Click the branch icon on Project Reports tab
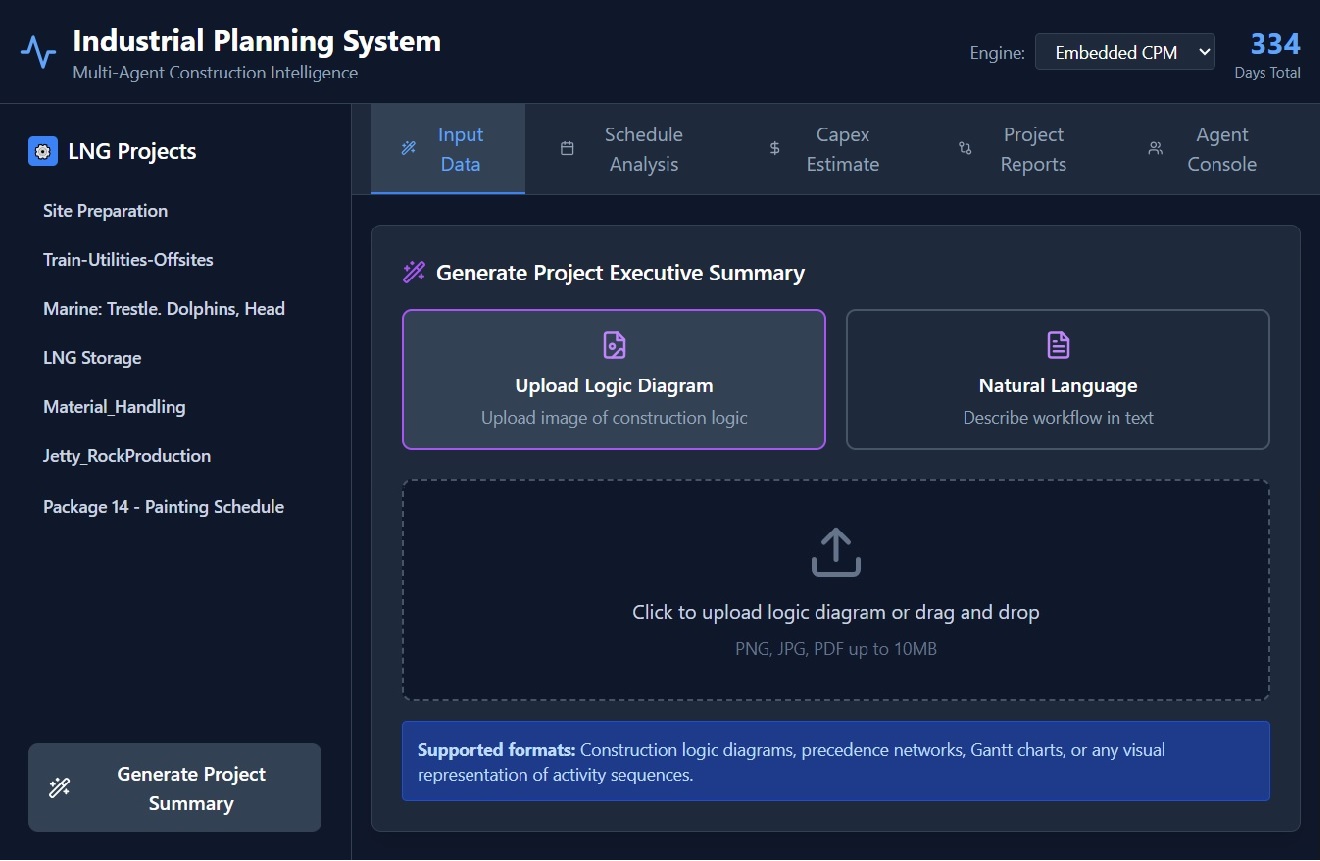 coord(965,149)
